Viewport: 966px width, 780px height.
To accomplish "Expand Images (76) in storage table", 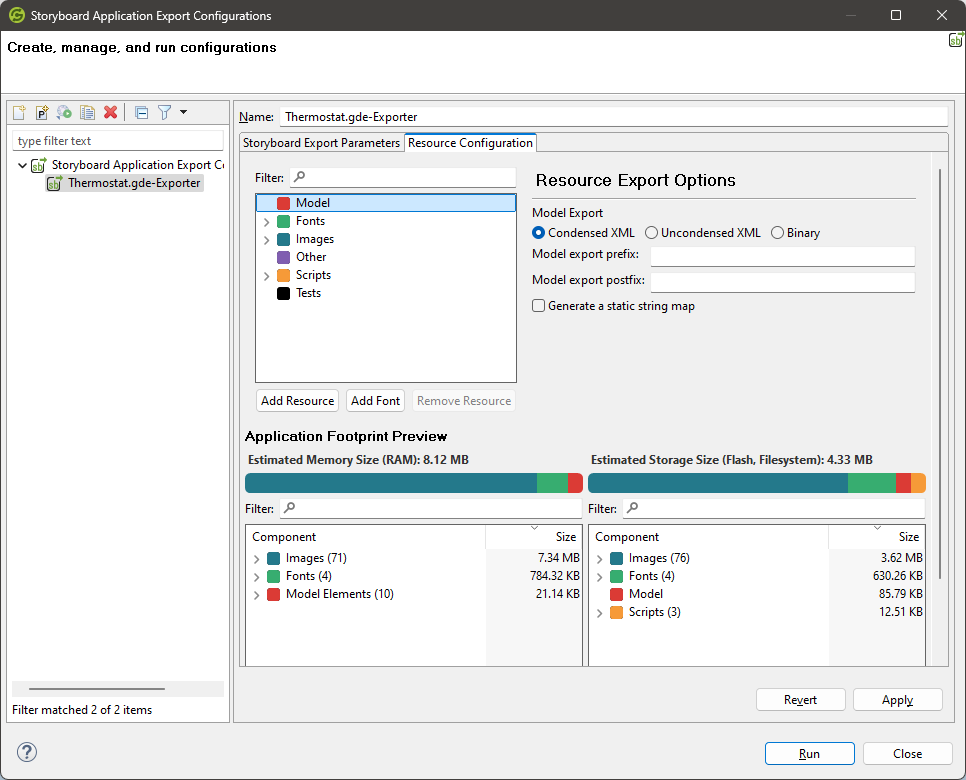I will [599, 559].
